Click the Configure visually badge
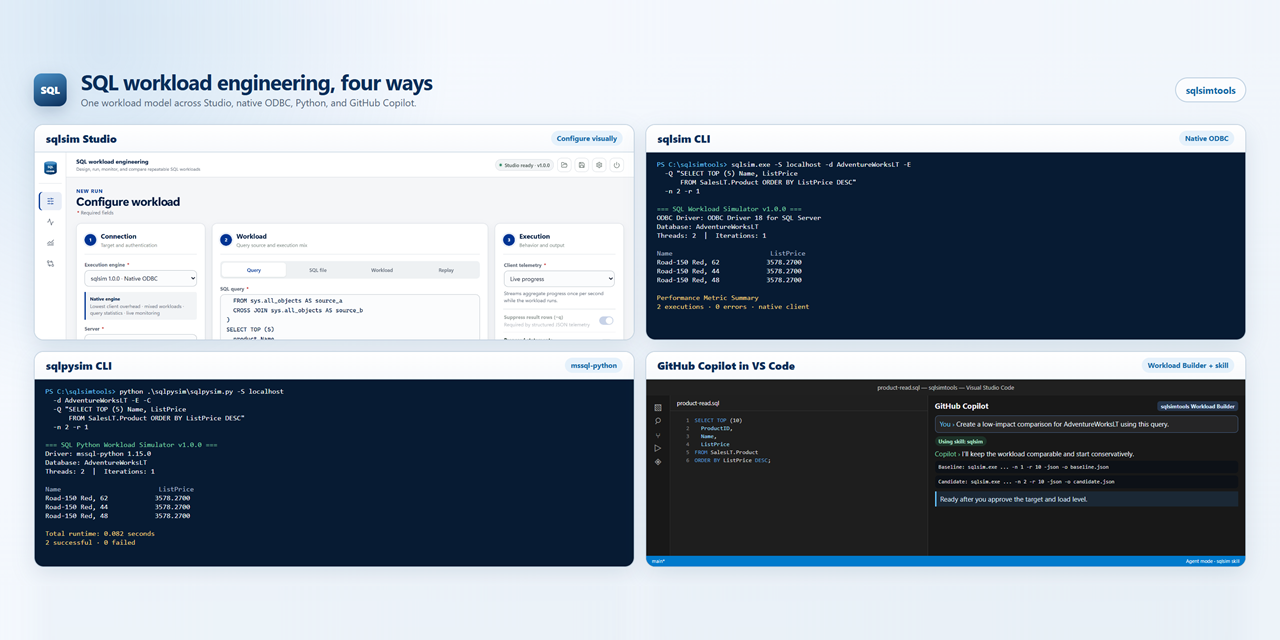Screen dimensions: 1280x640 [587, 139]
